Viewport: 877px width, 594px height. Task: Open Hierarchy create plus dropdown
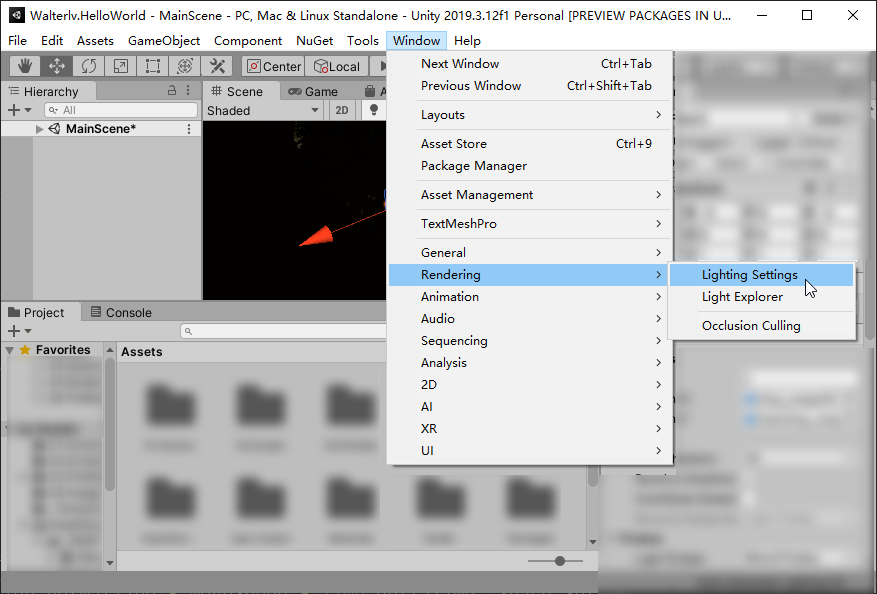(x=19, y=110)
